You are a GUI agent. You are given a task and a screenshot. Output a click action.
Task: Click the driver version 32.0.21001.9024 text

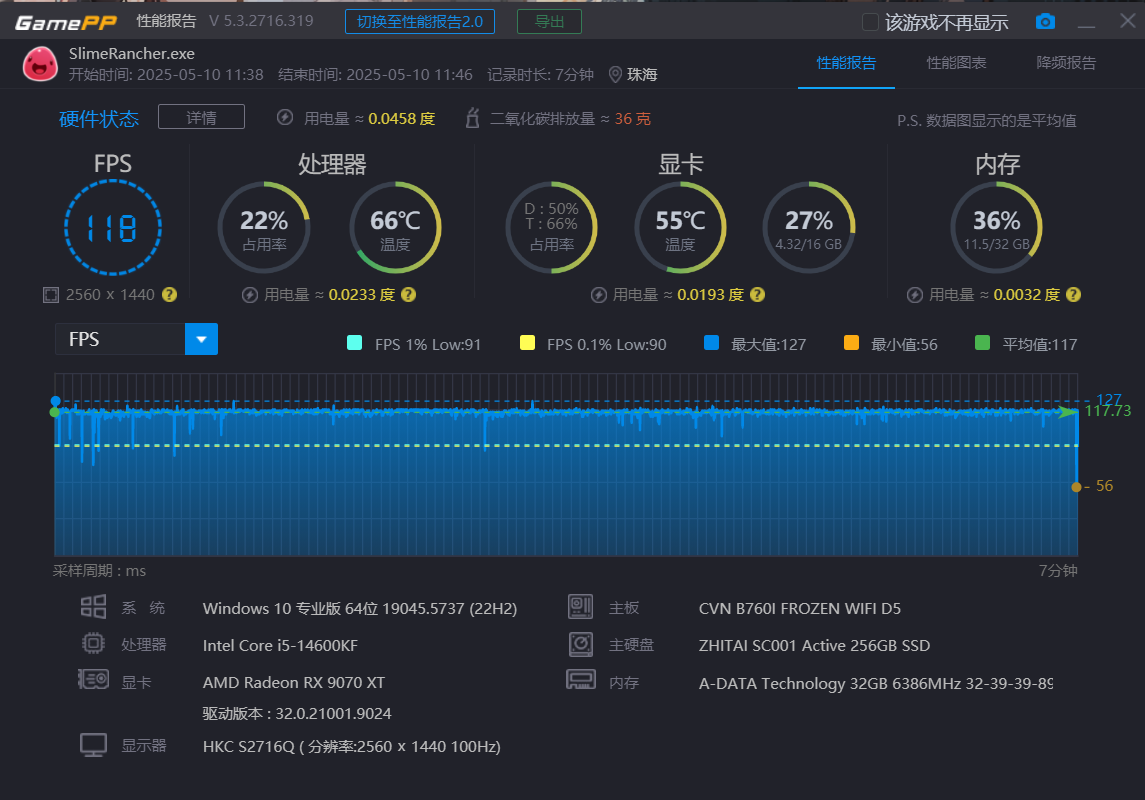pyautogui.click(x=296, y=713)
